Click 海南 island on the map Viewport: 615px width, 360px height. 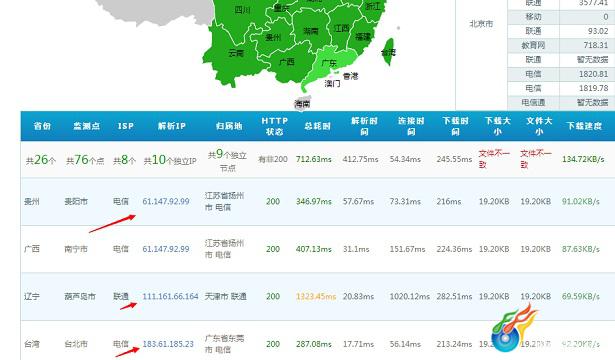tap(302, 103)
